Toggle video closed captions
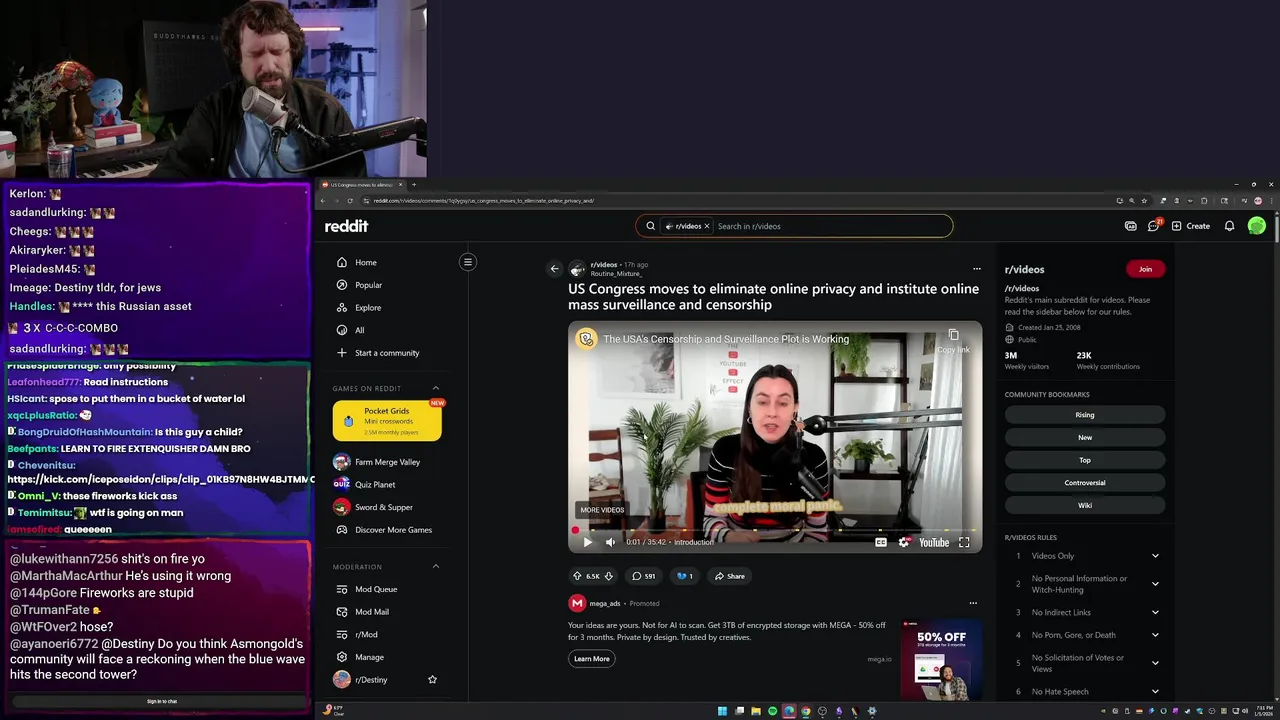 coord(881,542)
